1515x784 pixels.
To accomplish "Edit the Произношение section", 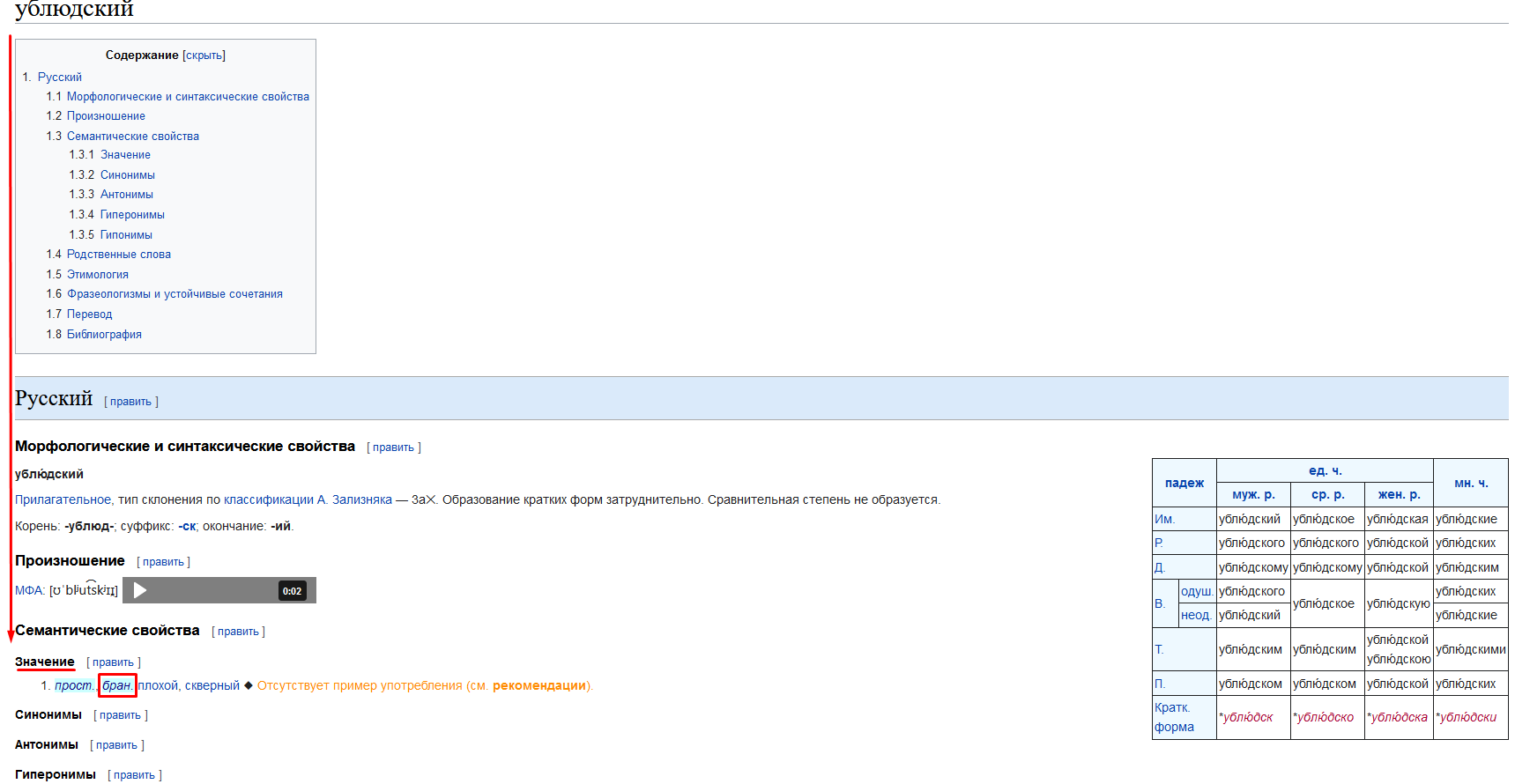I will (x=163, y=562).
